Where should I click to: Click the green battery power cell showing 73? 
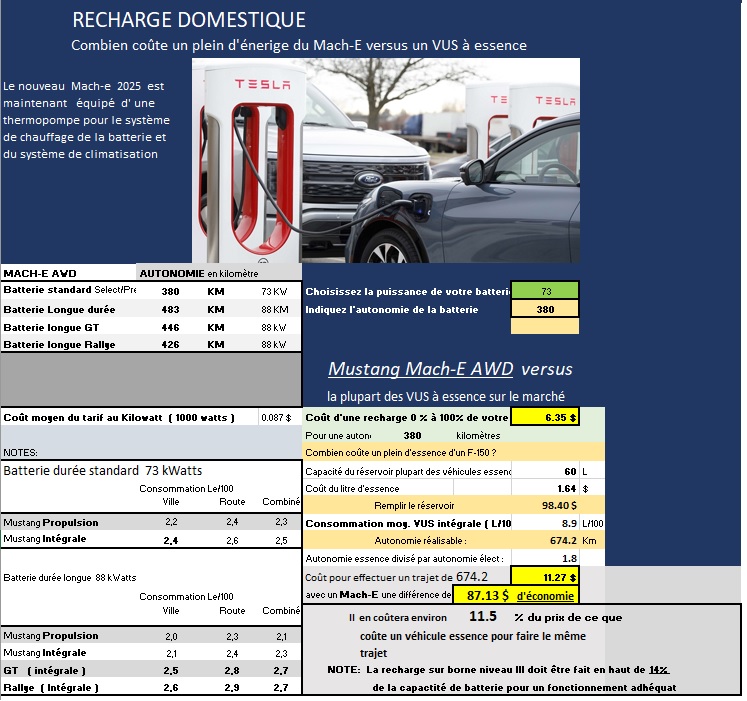pos(544,291)
